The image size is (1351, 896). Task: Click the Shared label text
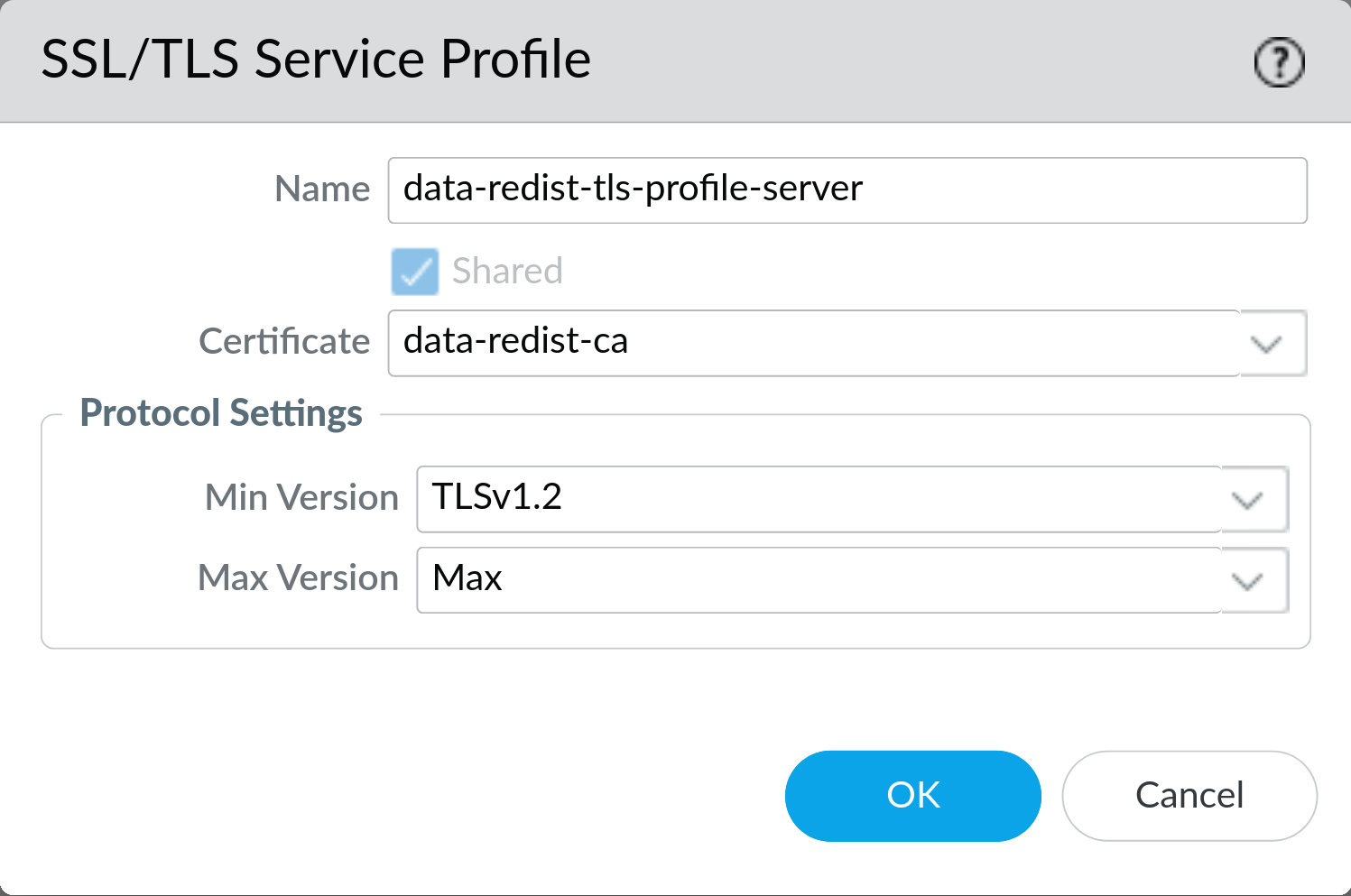click(506, 271)
